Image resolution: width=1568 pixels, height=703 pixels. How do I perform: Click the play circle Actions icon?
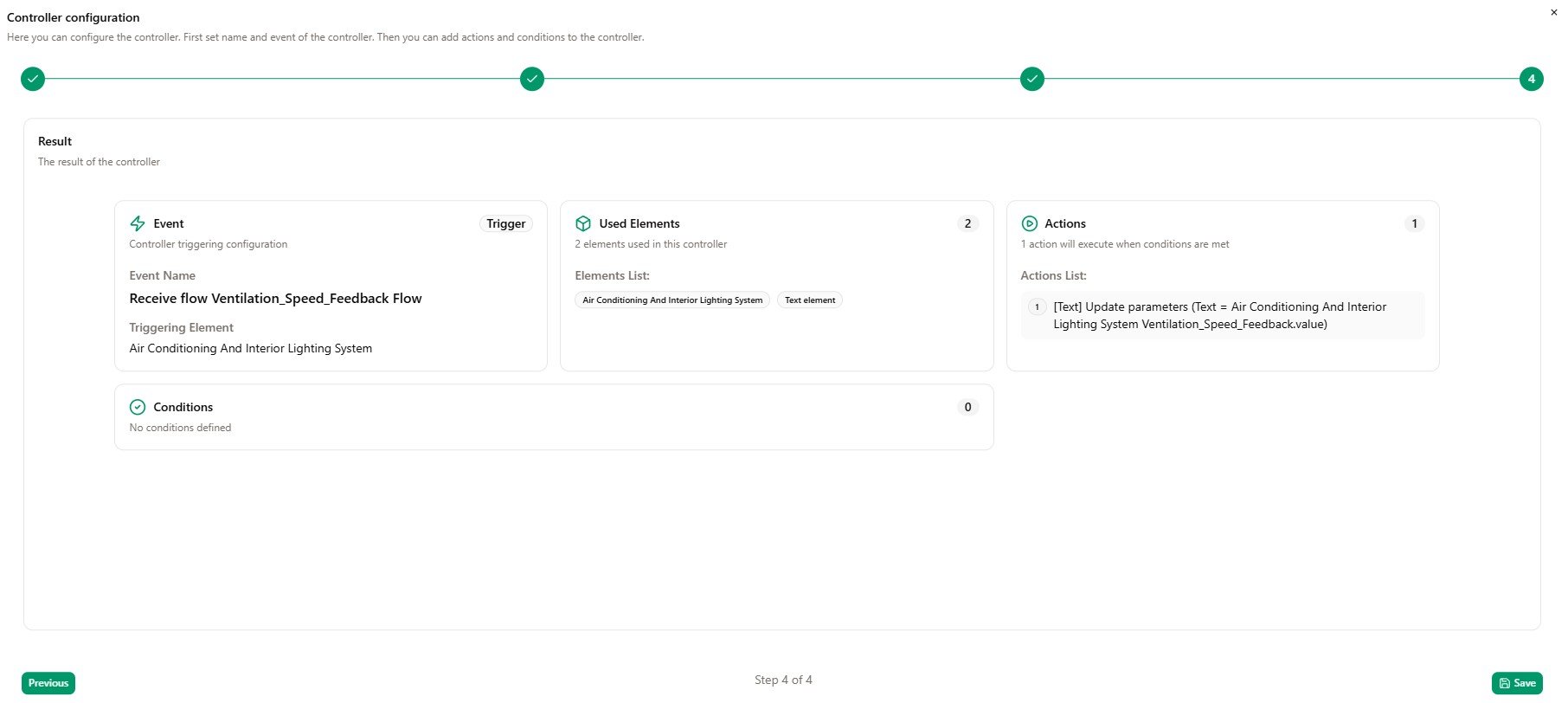(1030, 223)
